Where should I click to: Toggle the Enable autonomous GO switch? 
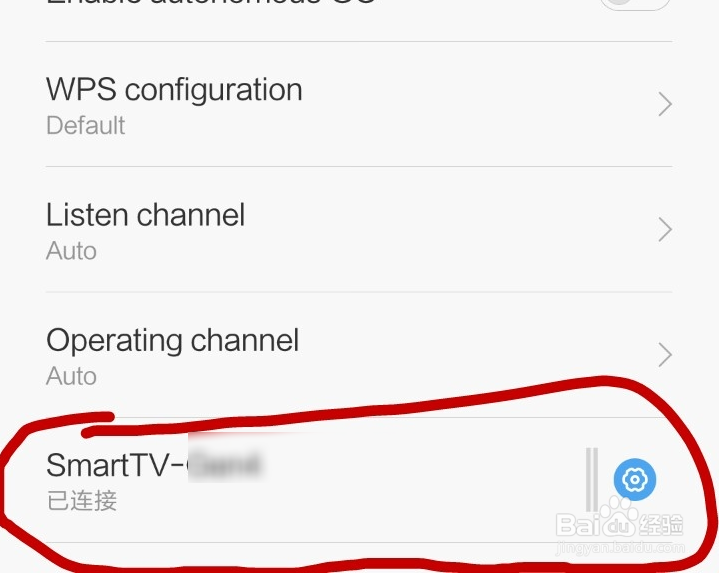click(x=635, y=4)
